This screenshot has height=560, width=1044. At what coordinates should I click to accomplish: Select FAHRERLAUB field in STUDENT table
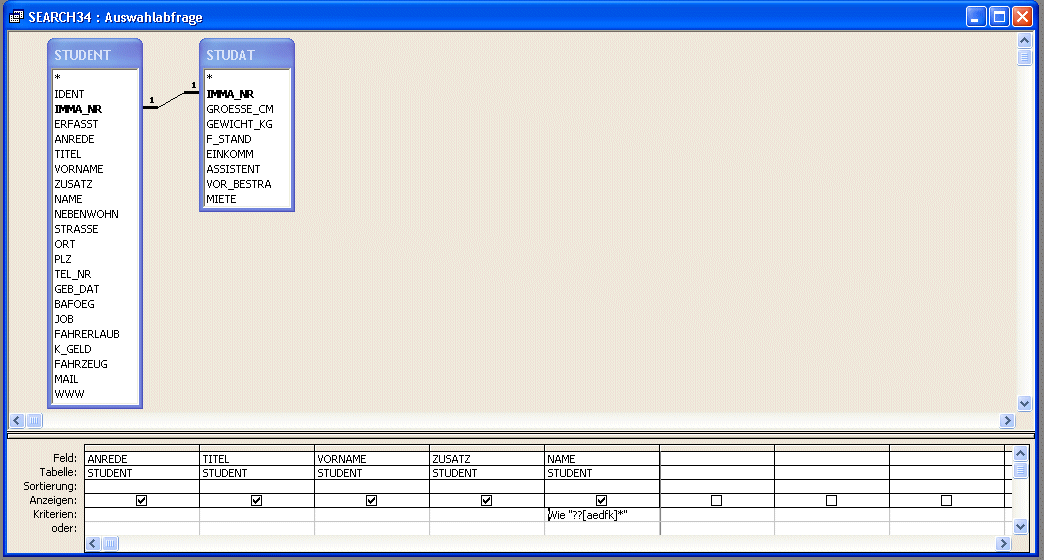87,334
